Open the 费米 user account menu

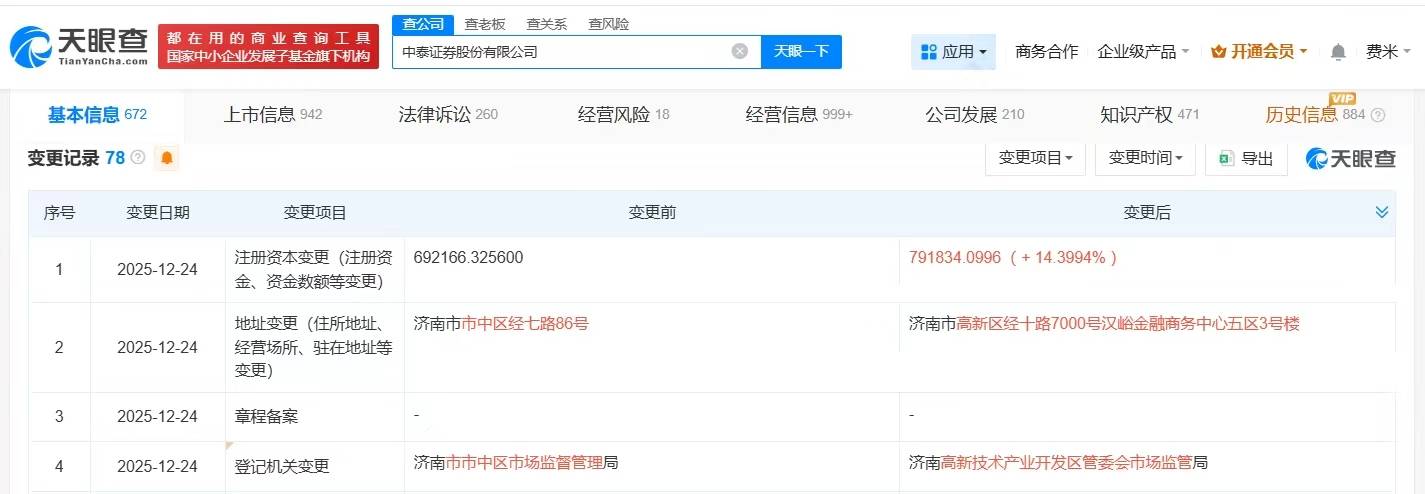click(1389, 52)
